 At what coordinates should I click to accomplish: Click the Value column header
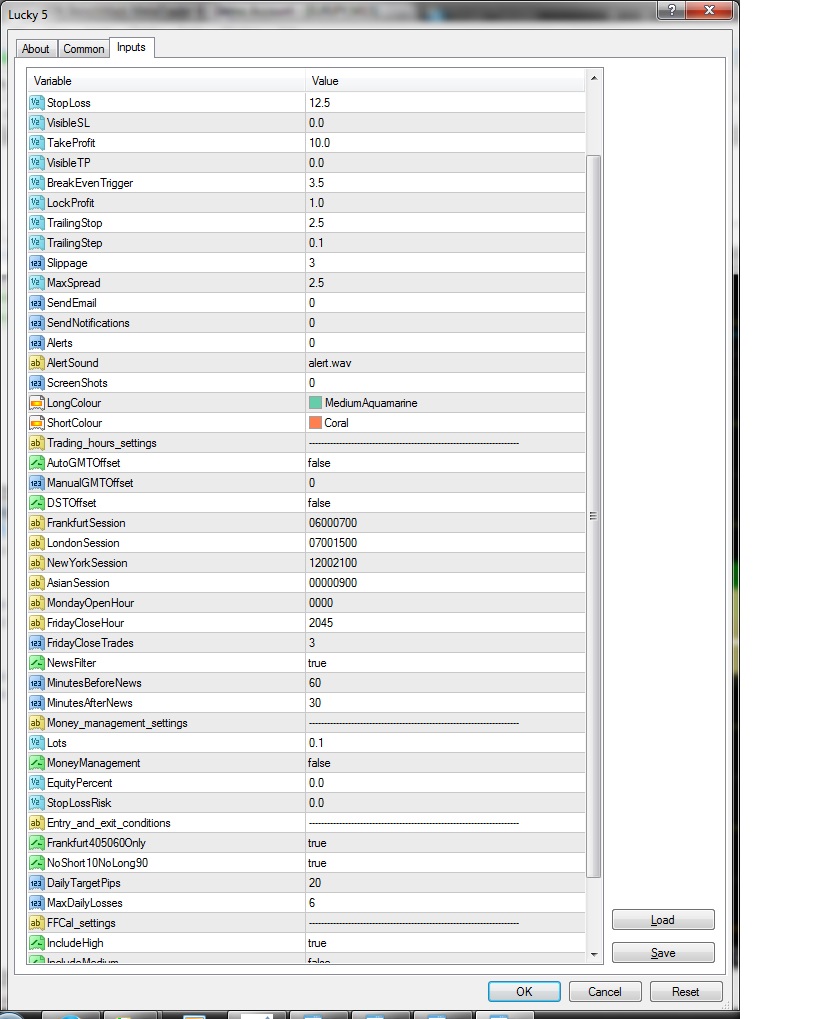[445, 81]
